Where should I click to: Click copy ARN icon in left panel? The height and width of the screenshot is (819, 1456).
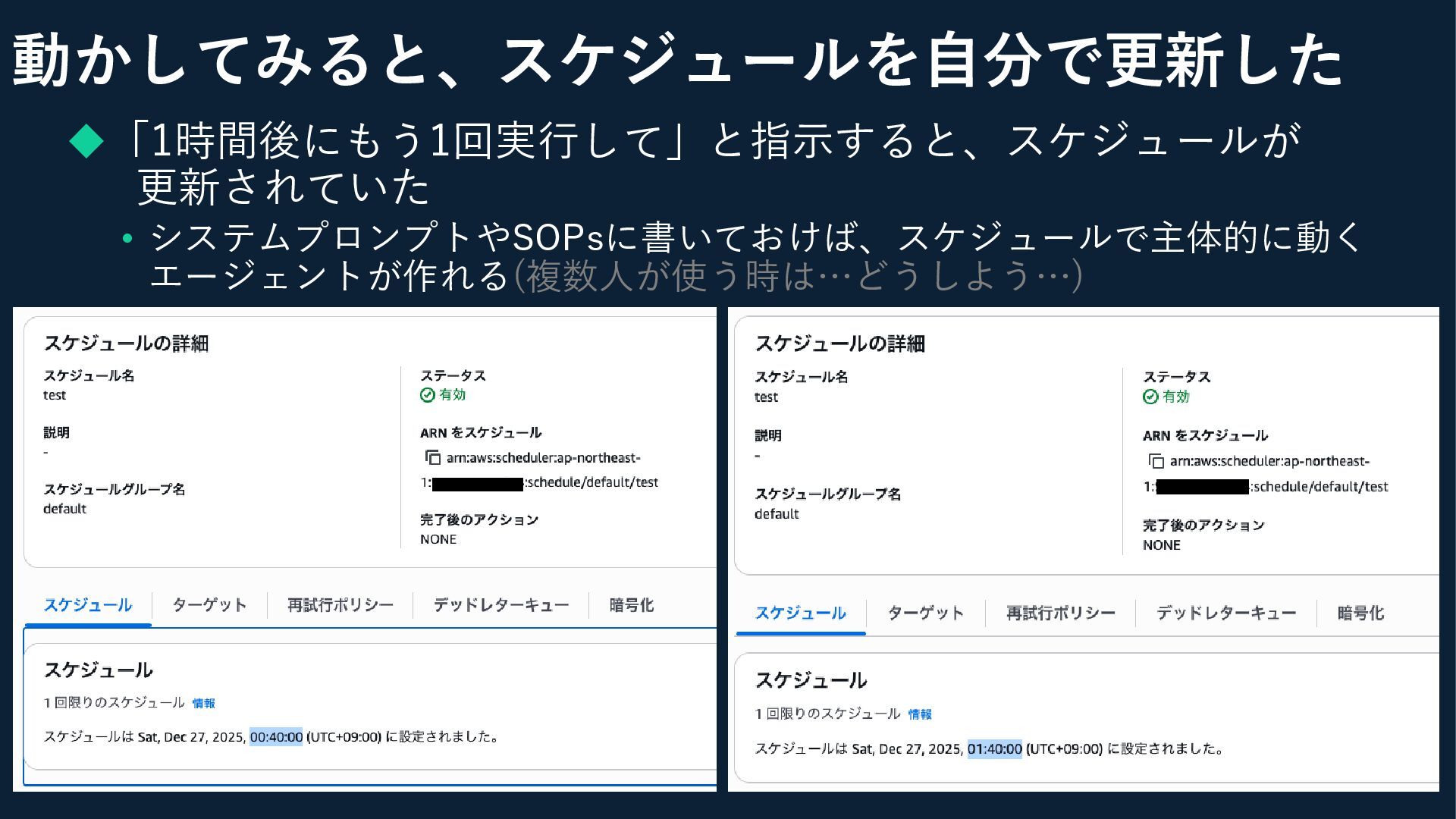(432, 458)
